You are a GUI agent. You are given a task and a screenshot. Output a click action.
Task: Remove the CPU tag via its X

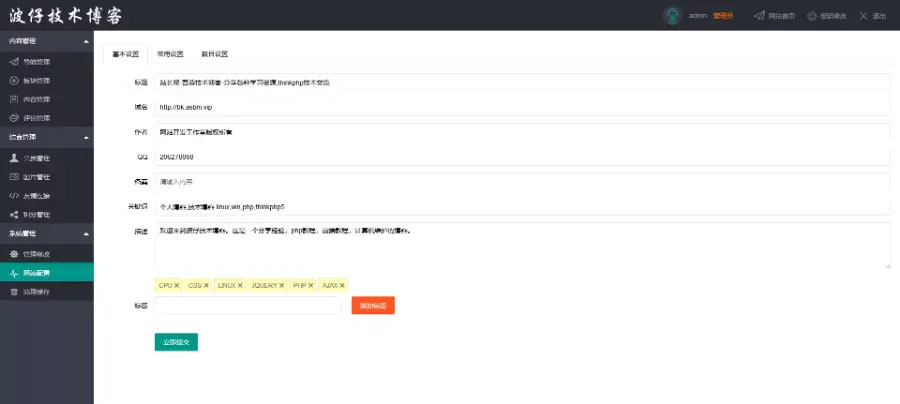pyautogui.click(x=177, y=285)
